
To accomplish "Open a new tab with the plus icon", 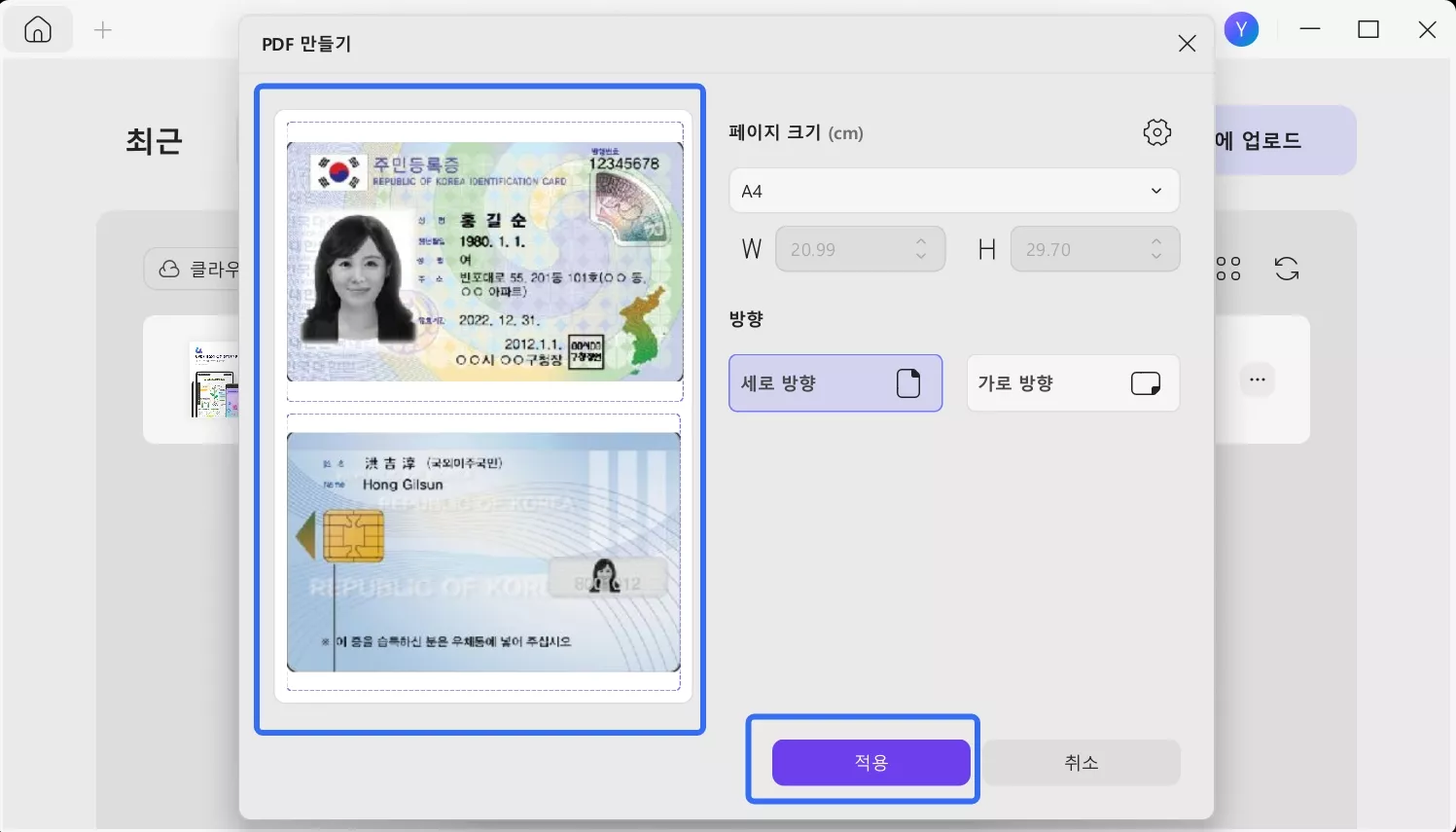I will pos(101,29).
